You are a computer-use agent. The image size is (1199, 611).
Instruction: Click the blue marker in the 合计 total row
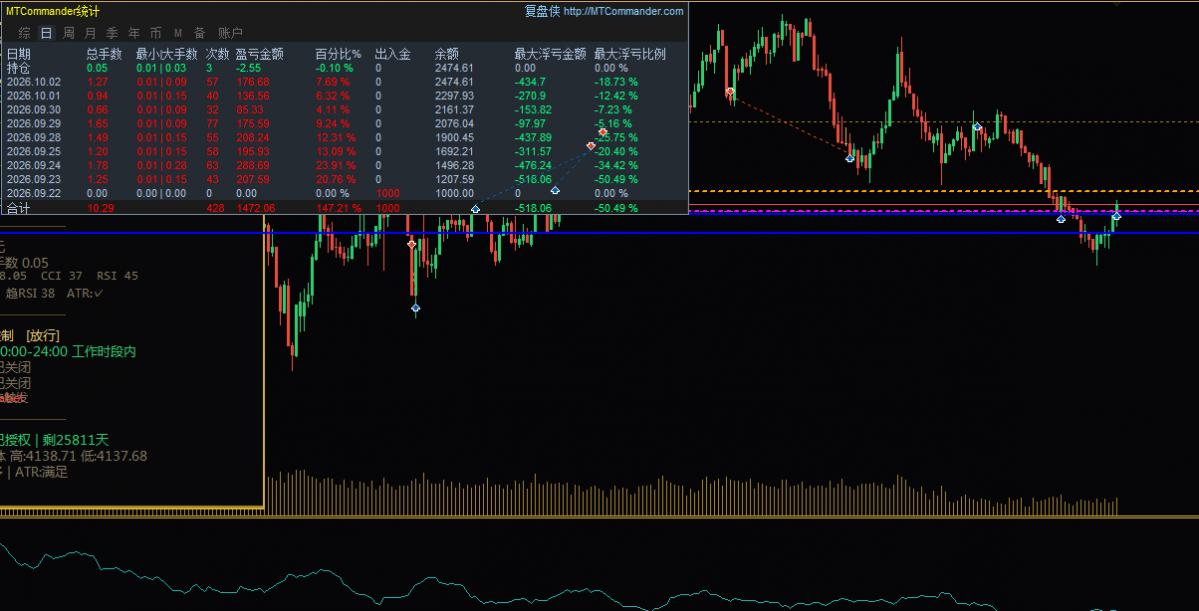point(476,209)
